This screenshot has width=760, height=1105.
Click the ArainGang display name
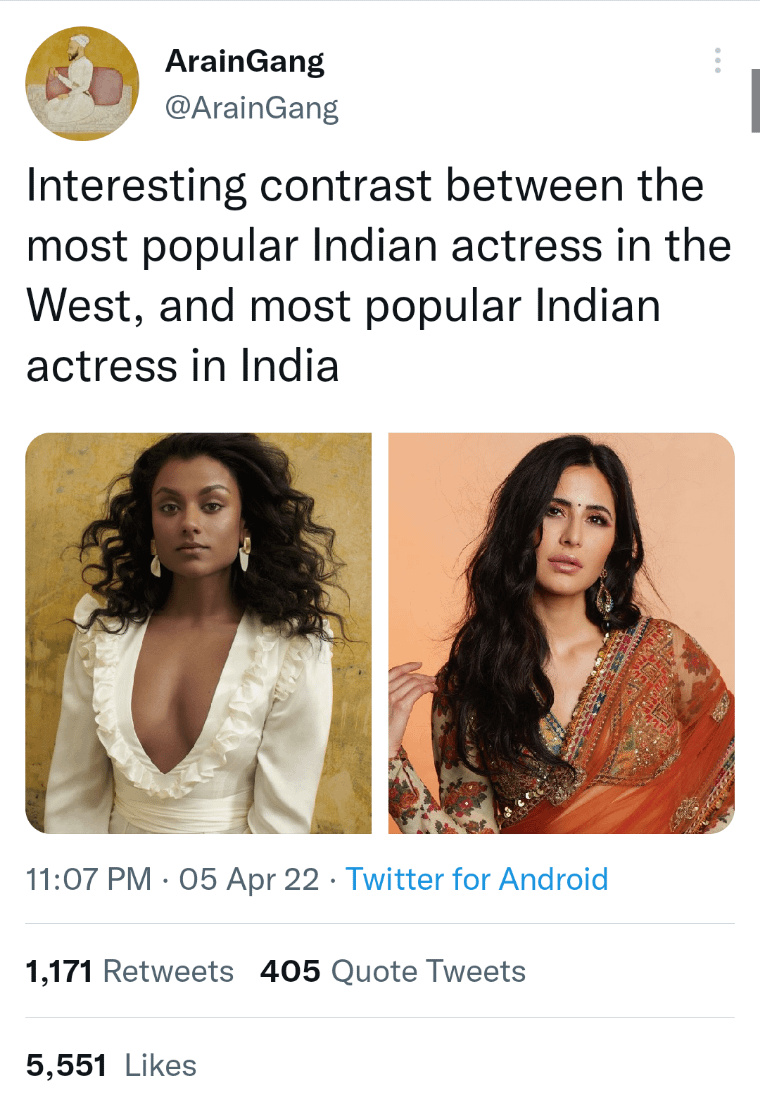(x=244, y=62)
